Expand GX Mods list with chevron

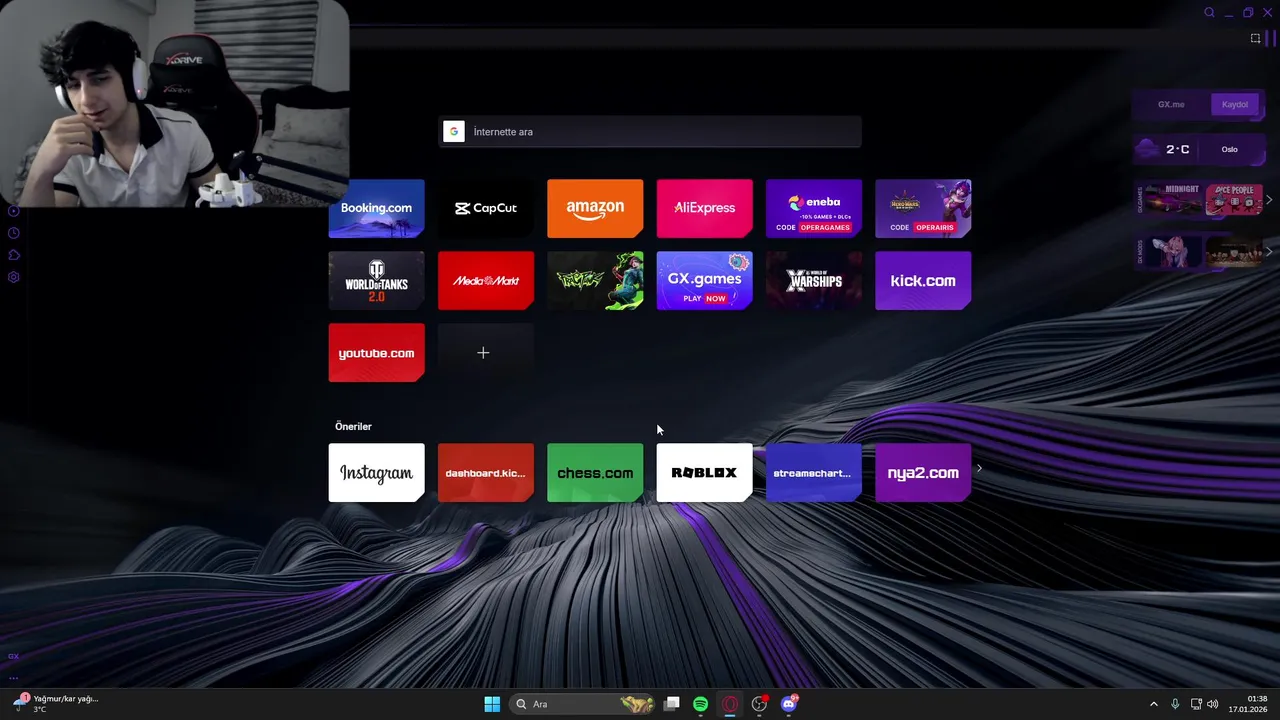(x=1269, y=252)
